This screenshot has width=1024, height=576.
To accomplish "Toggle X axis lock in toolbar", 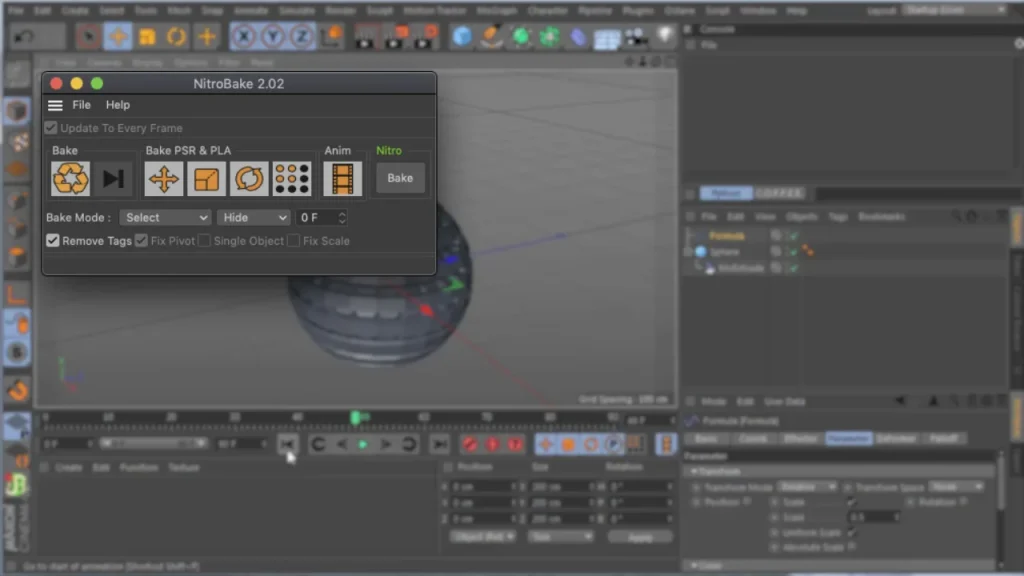I will (x=244, y=36).
